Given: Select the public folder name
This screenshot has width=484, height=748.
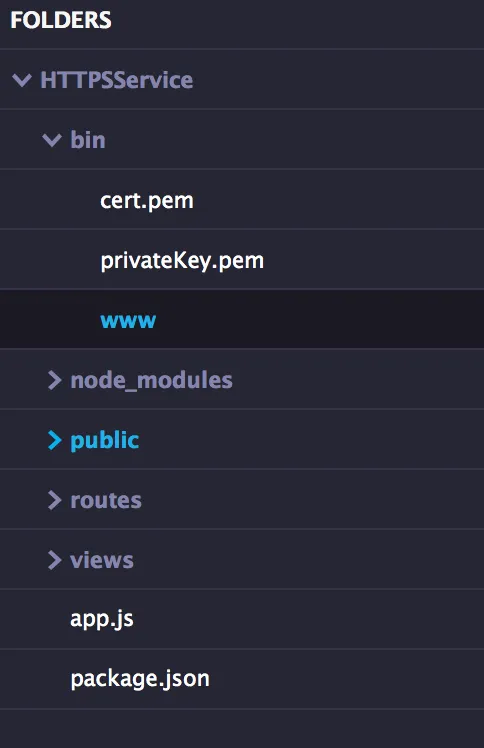Looking at the screenshot, I should coord(104,441).
